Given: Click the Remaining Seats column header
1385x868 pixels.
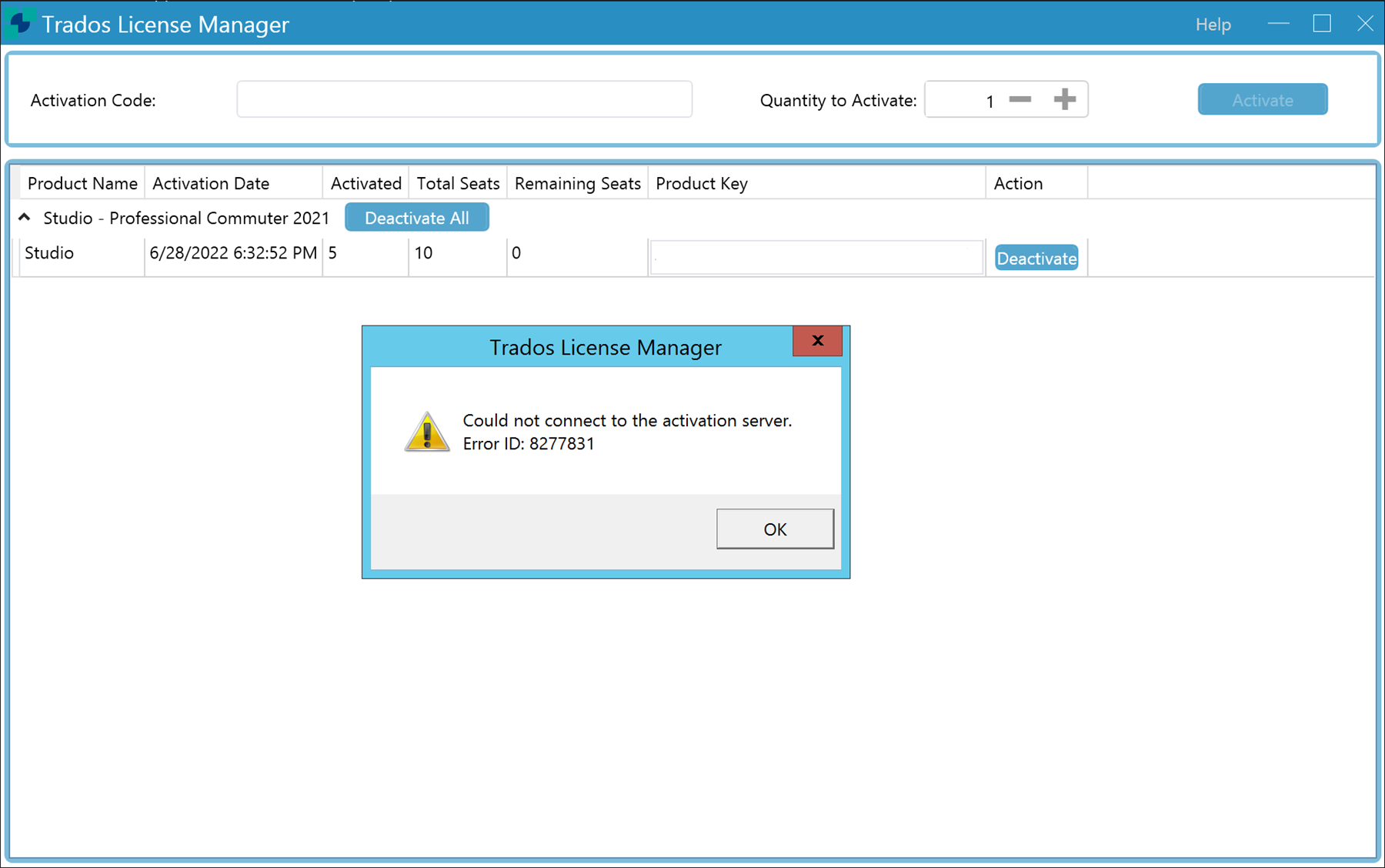Looking at the screenshot, I should coord(578,183).
